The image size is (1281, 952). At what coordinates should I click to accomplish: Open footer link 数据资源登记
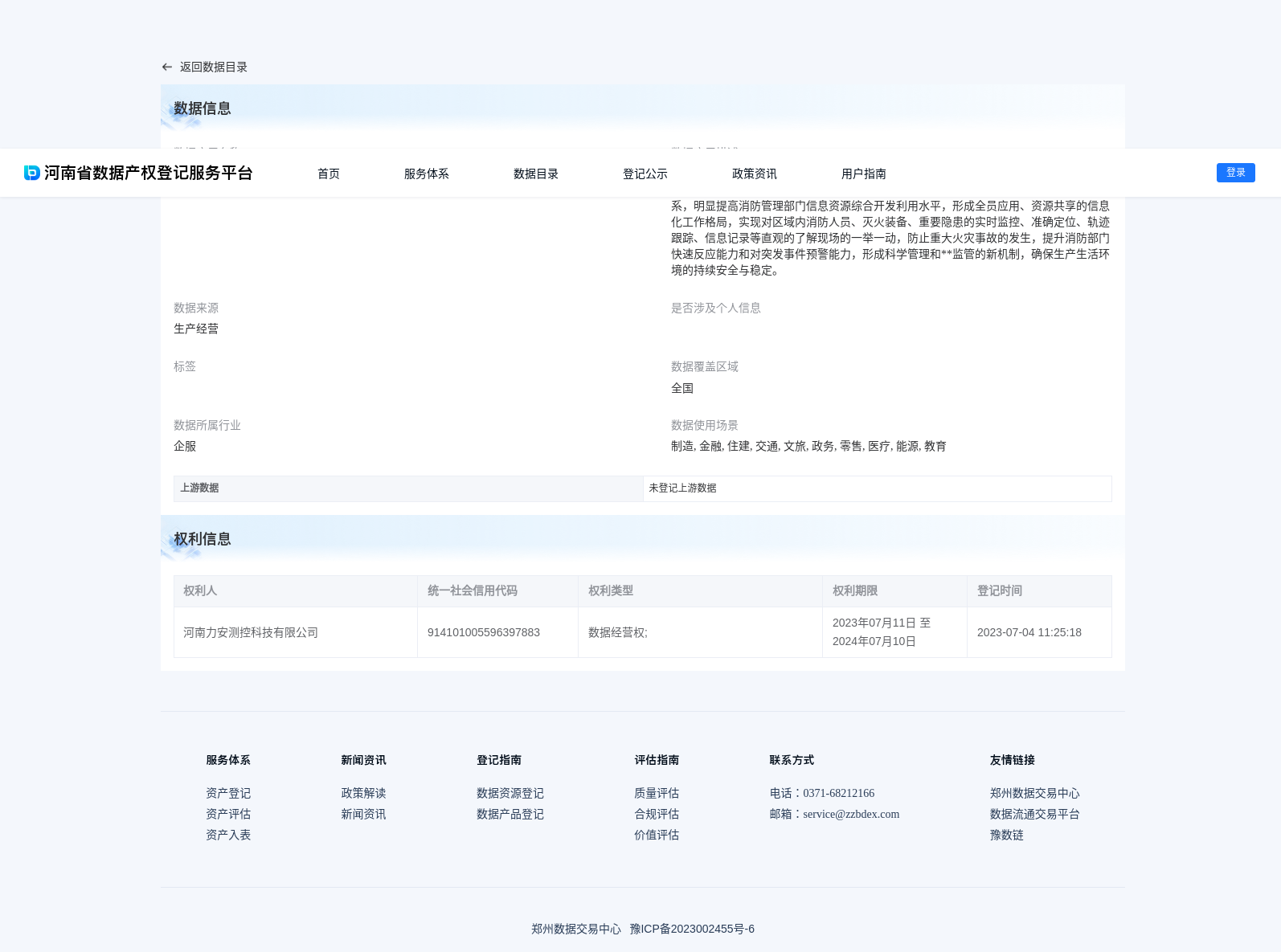click(x=510, y=793)
